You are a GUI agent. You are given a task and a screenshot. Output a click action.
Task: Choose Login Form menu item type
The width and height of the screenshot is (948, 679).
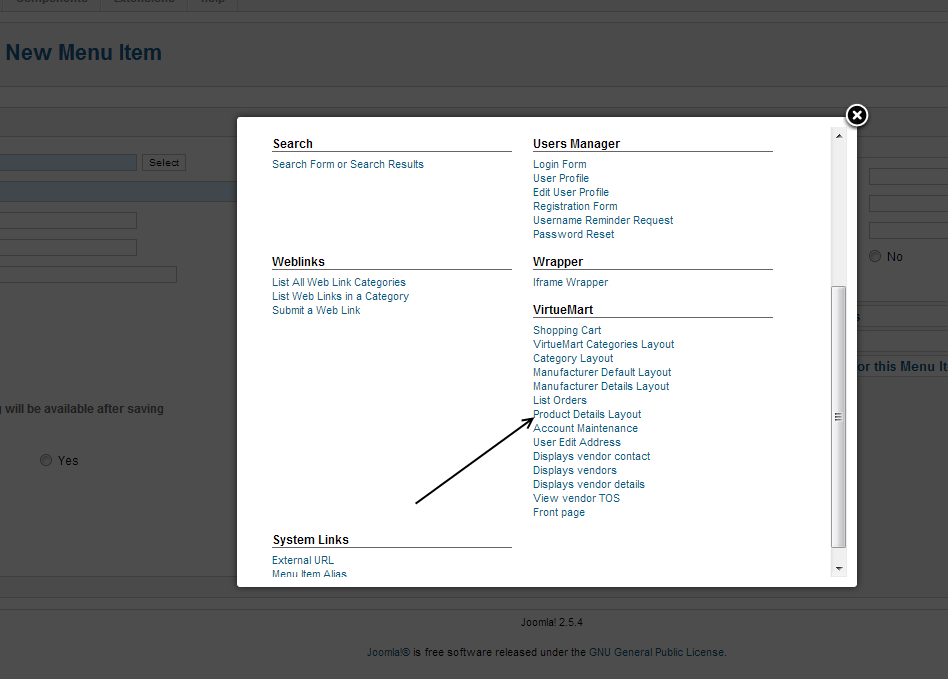tap(559, 164)
